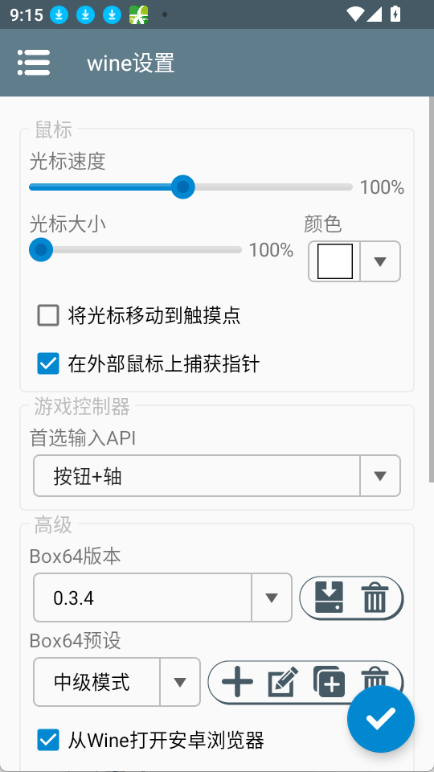Edit the current Box64 preset
The height and width of the screenshot is (772, 434).
point(283,682)
